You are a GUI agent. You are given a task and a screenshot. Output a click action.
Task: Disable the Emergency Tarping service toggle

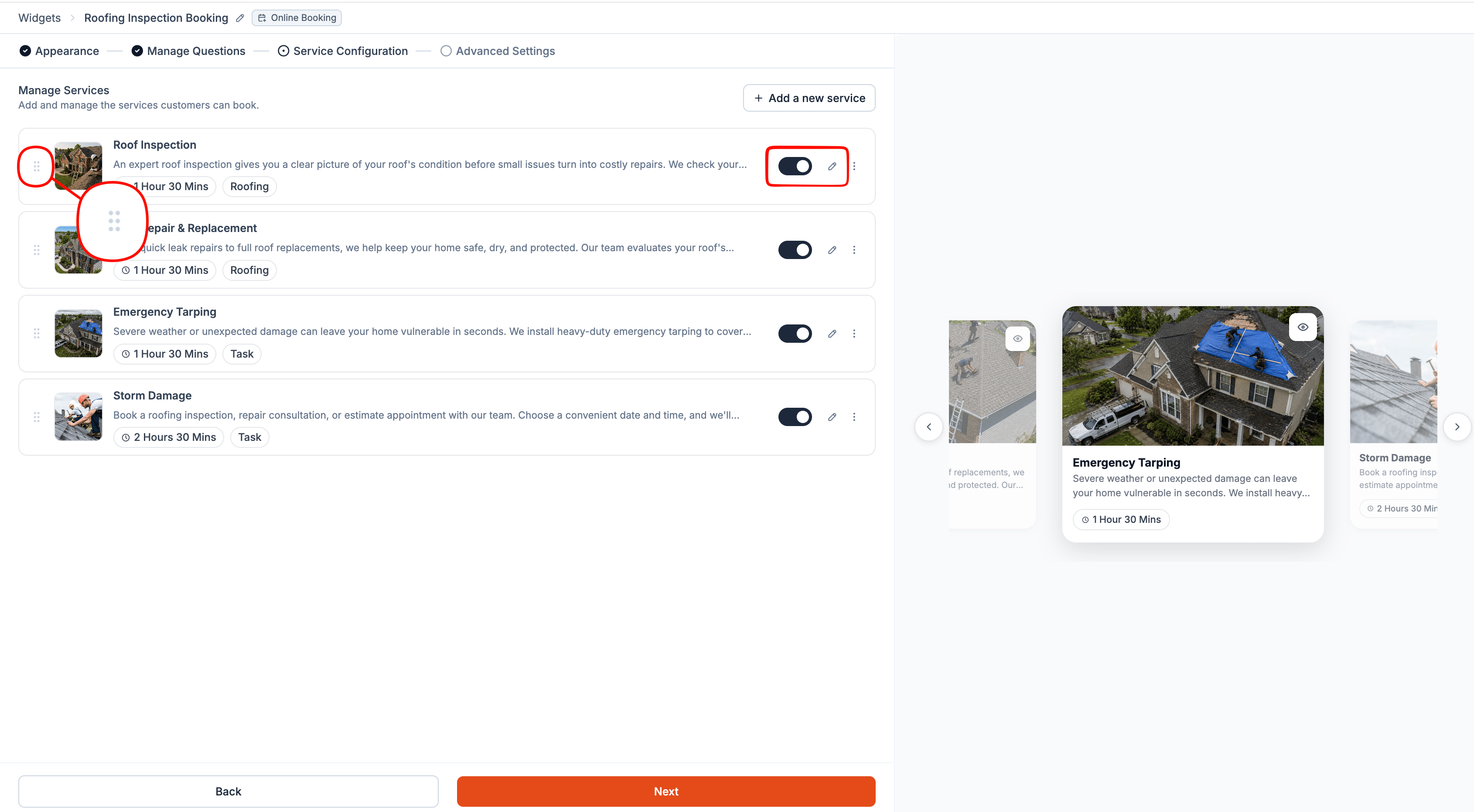(795, 334)
